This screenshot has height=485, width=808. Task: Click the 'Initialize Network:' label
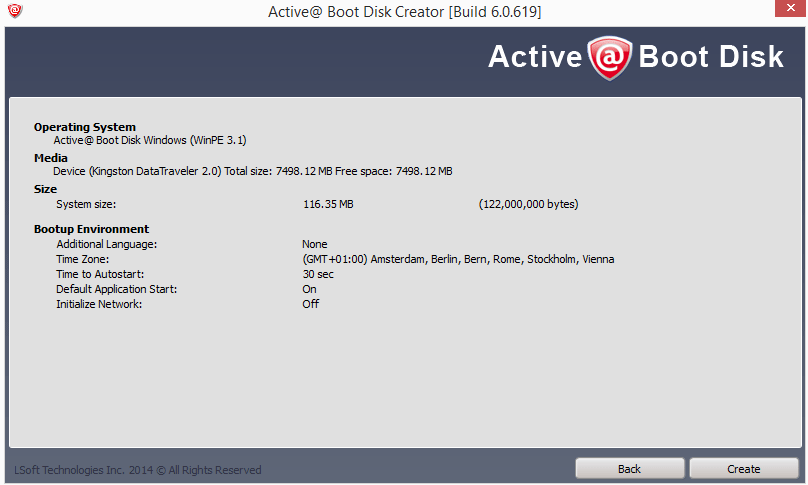coord(99,304)
